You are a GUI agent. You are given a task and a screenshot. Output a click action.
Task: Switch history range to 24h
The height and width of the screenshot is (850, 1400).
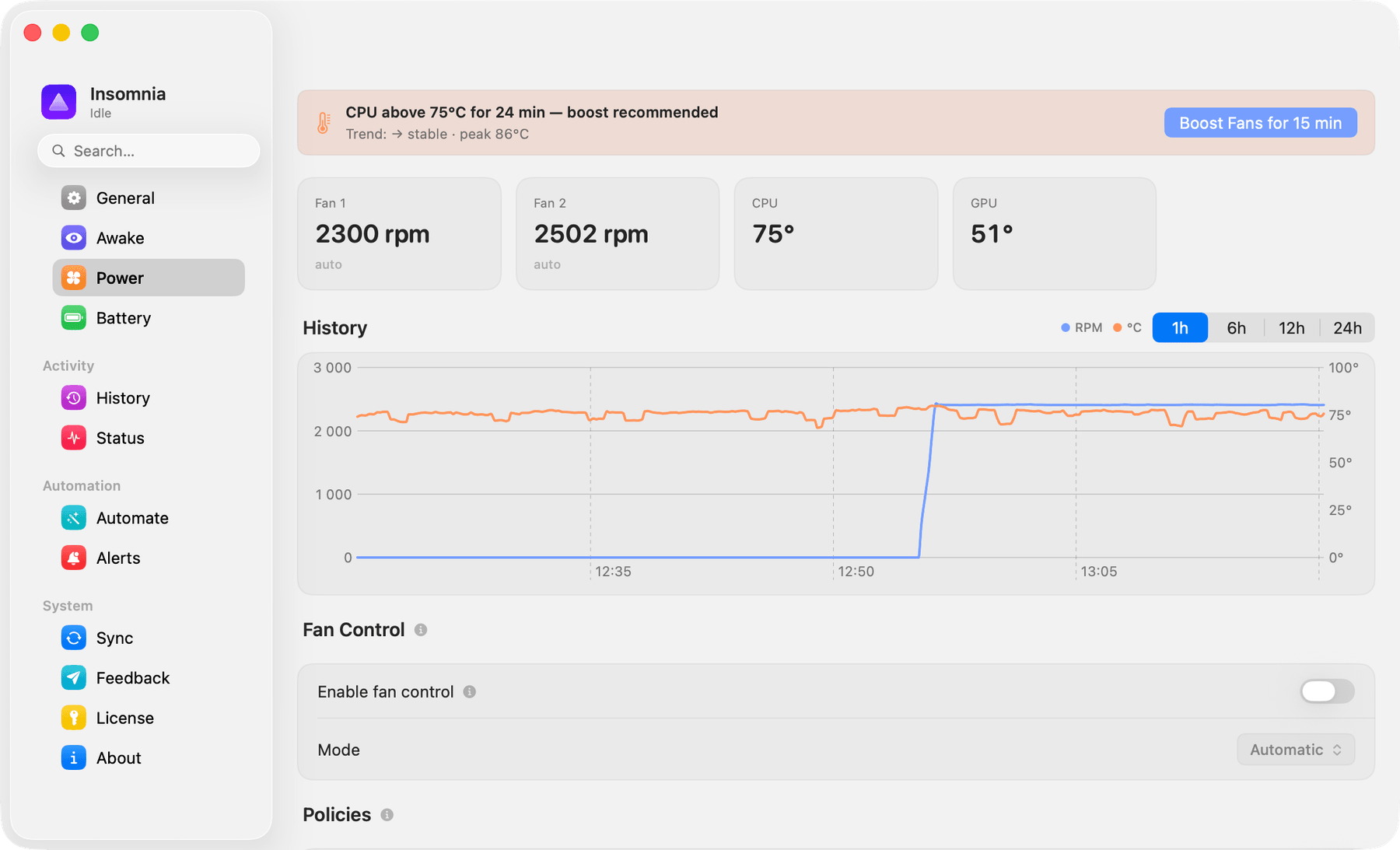[x=1347, y=328]
